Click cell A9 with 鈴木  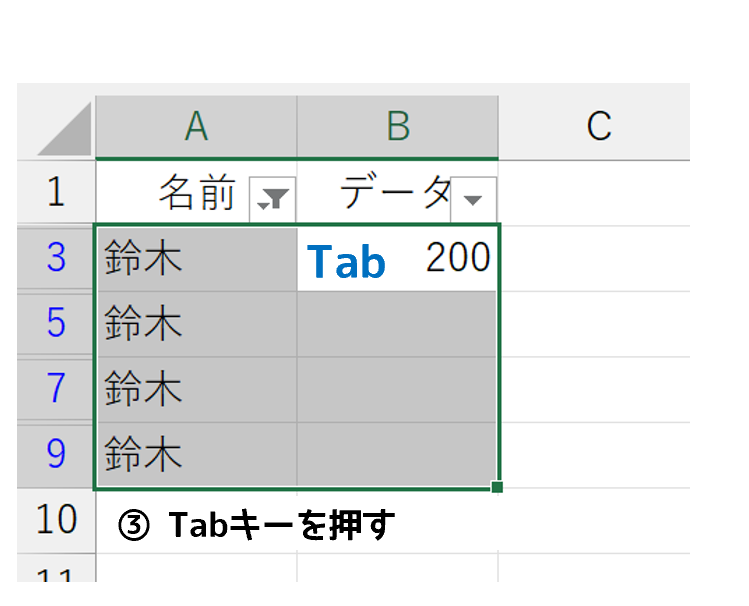coord(196,454)
